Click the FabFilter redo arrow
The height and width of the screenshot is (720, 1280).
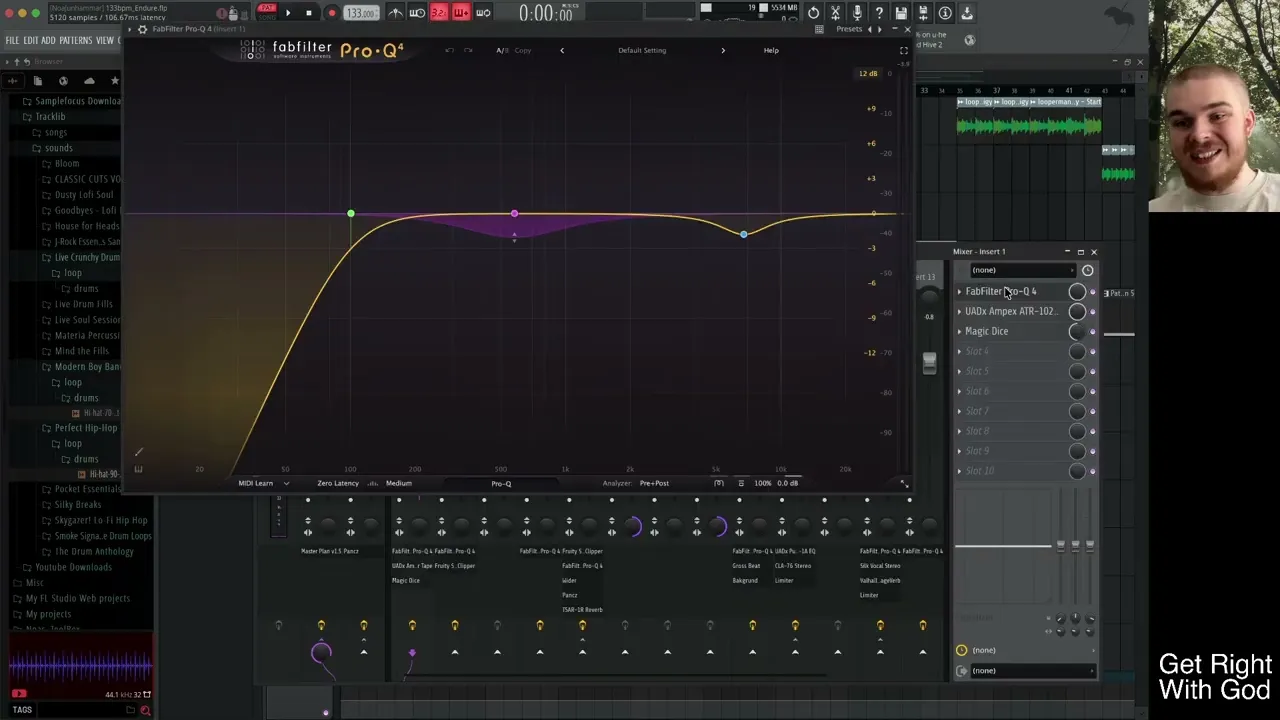(x=468, y=50)
